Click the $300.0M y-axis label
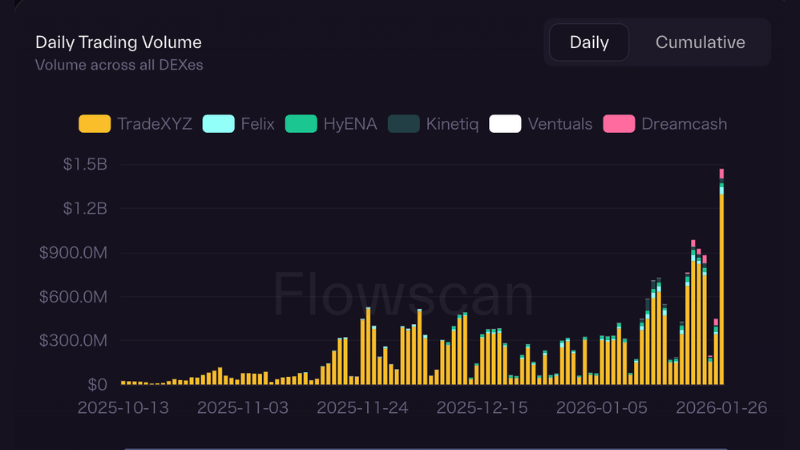Screen dimensions: 800x450 click(73, 340)
